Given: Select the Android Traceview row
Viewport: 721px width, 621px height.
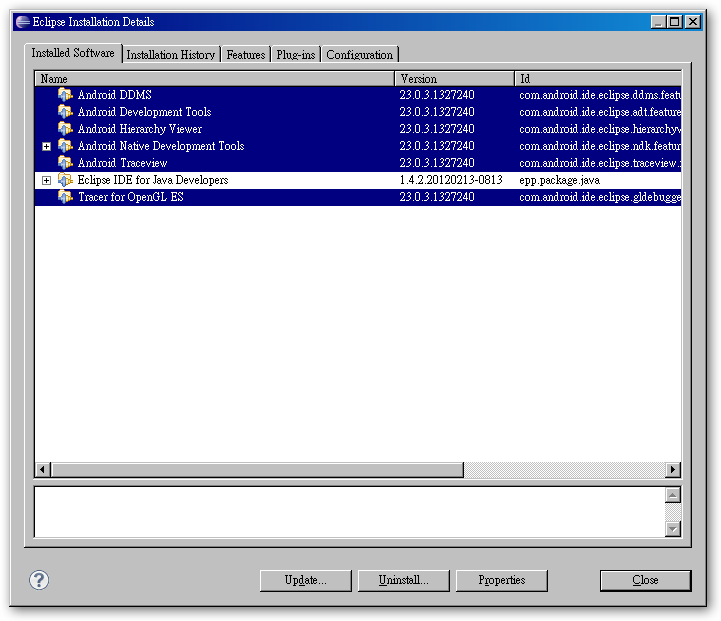Looking at the screenshot, I should 358,163.
